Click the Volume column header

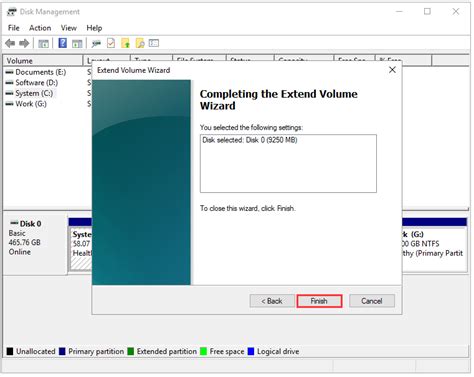tap(43, 61)
